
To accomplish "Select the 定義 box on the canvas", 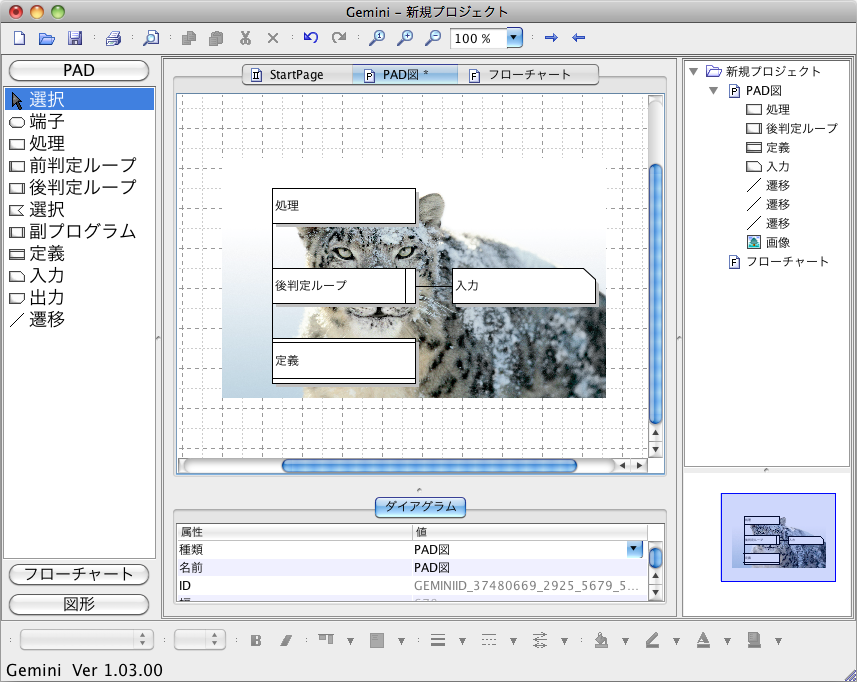I will point(344,361).
